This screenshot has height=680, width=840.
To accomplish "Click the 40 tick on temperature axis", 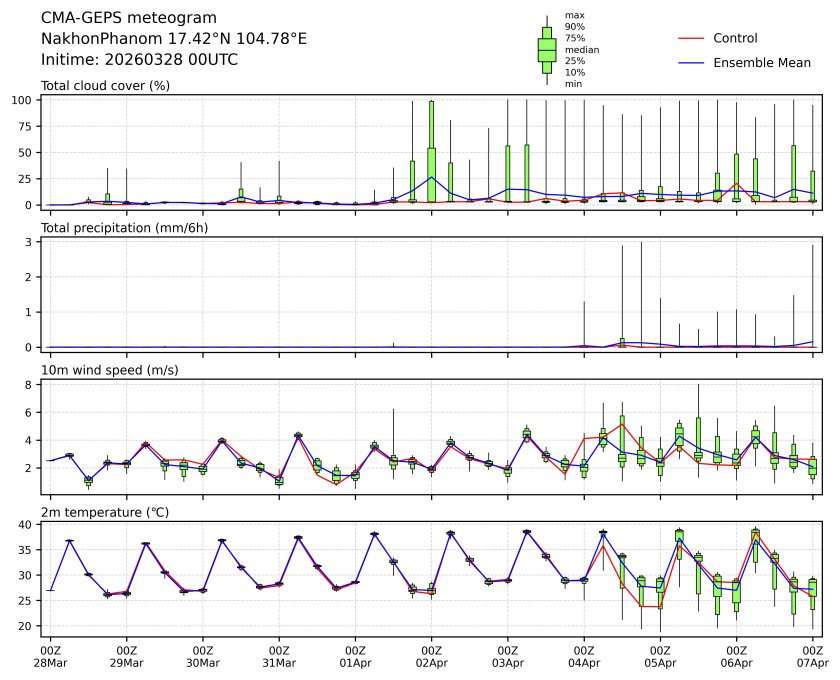I will (x=30, y=524).
